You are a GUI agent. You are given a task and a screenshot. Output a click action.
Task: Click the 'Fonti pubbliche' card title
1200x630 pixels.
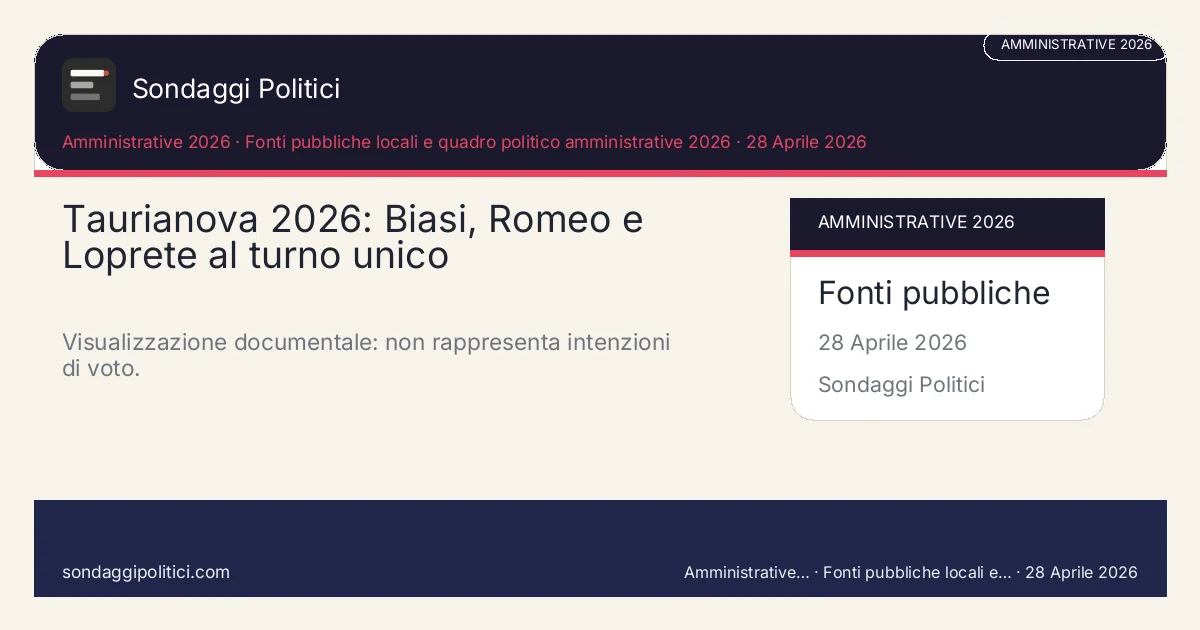point(933,293)
